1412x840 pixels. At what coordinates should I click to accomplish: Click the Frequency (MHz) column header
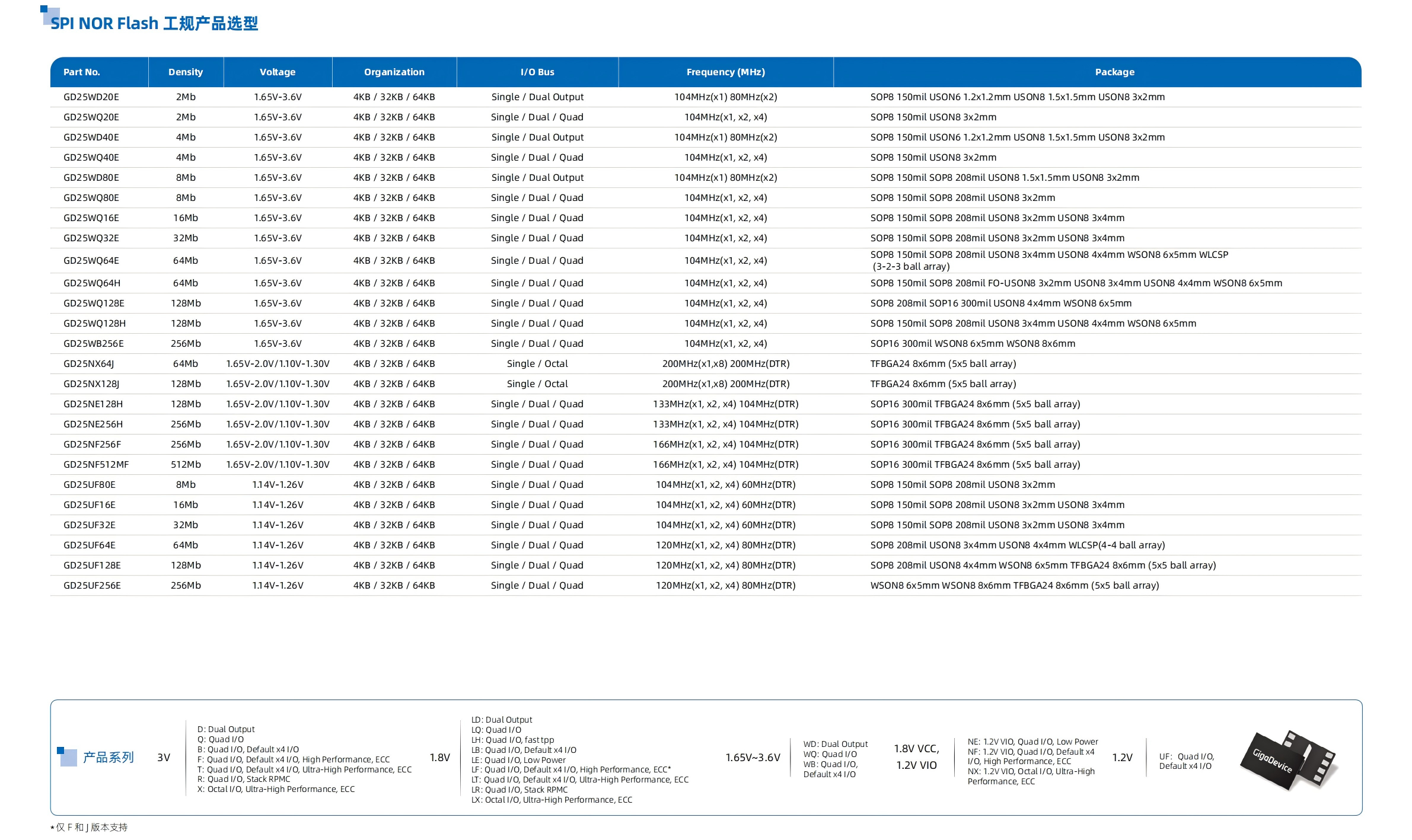(725, 72)
